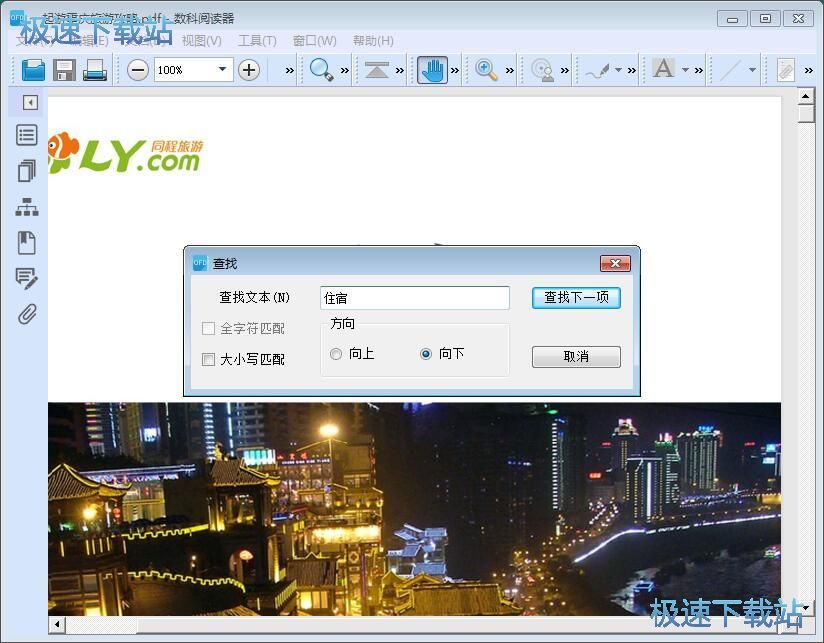Open the document outline panel icon
This screenshot has width=824, height=643.
point(29,135)
